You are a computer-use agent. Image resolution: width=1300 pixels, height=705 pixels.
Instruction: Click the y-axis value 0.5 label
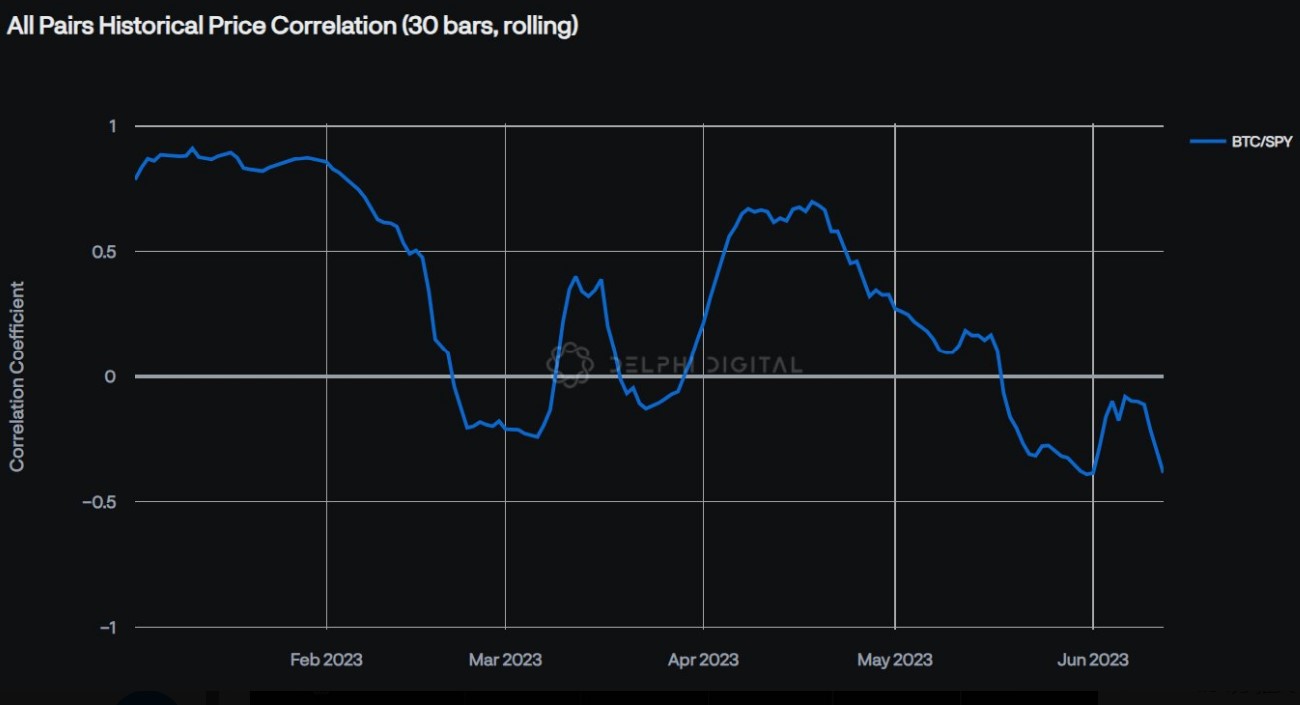[104, 252]
